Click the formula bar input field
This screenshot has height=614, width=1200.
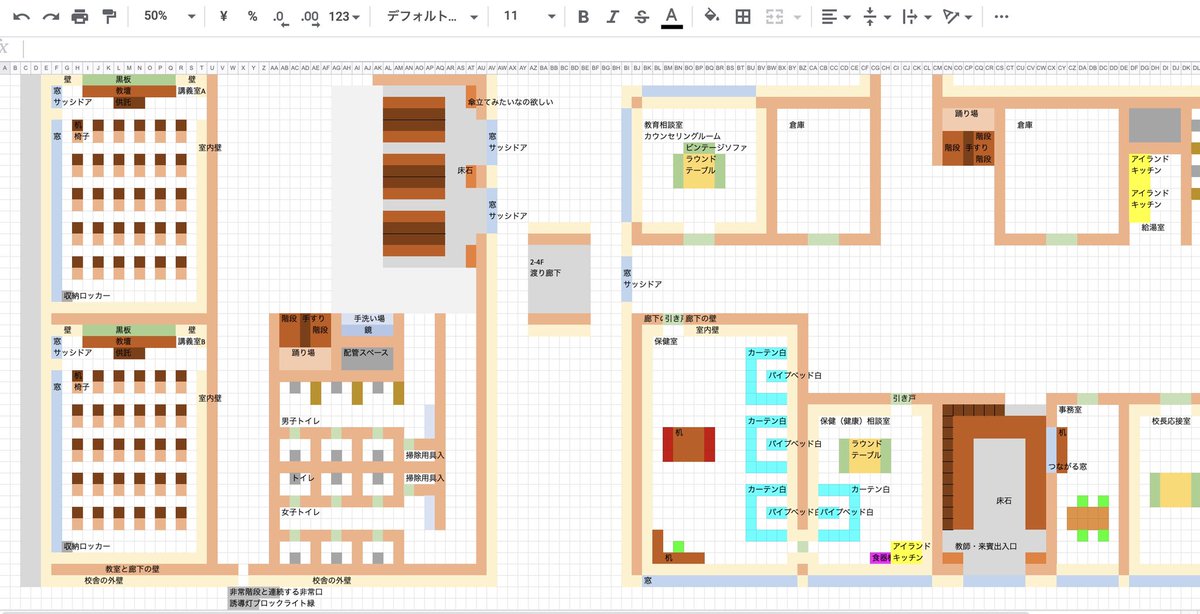click(x=600, y=48)
